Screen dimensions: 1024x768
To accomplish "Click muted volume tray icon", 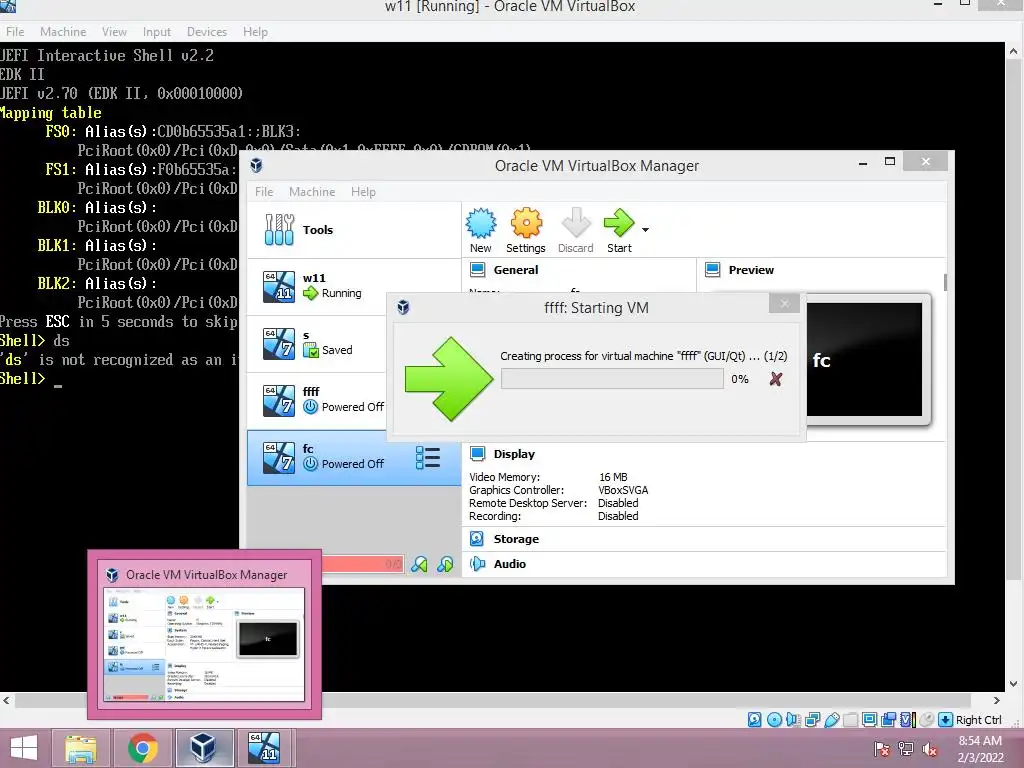I will [930, 748].
